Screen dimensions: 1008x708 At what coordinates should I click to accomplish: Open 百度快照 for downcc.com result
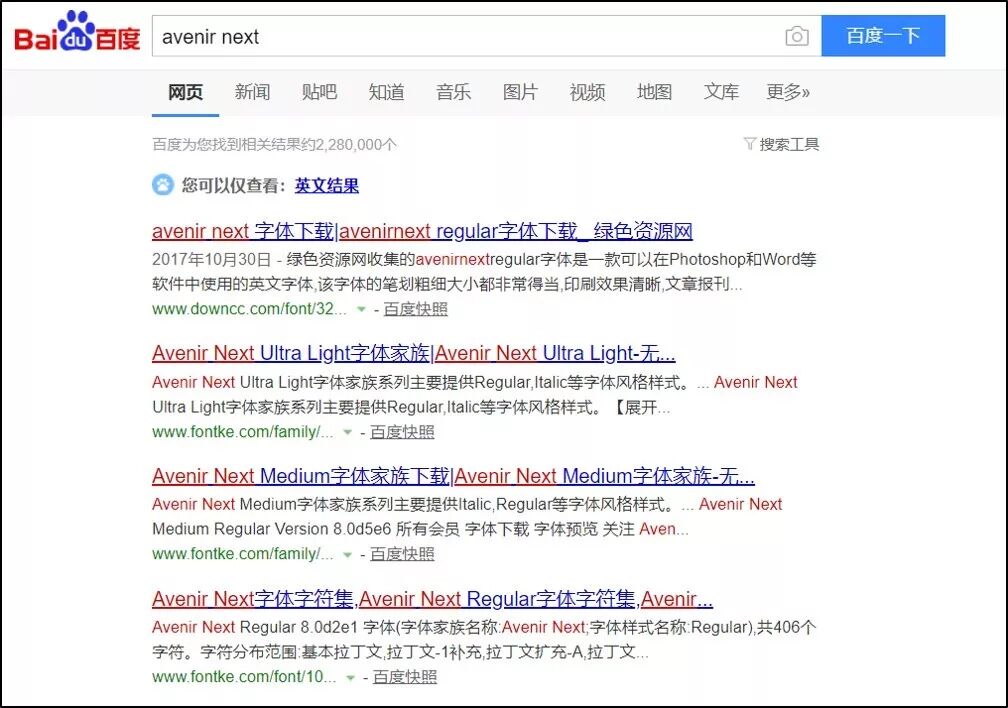pos(415,309)
